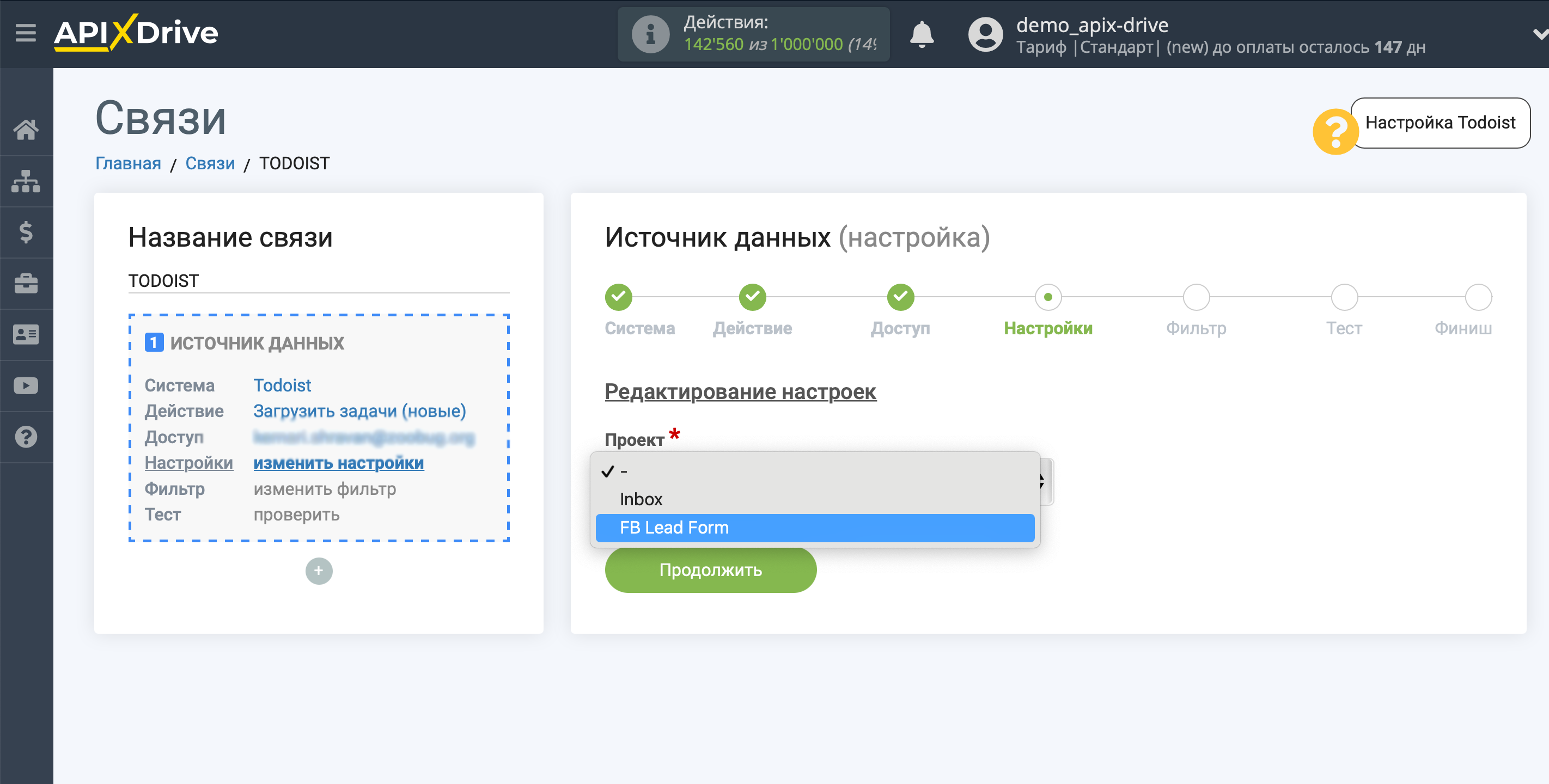This screenshot has width=1549, height=784.
Task: Go to Home via sidebar house icon
Action: pos(26,129)
